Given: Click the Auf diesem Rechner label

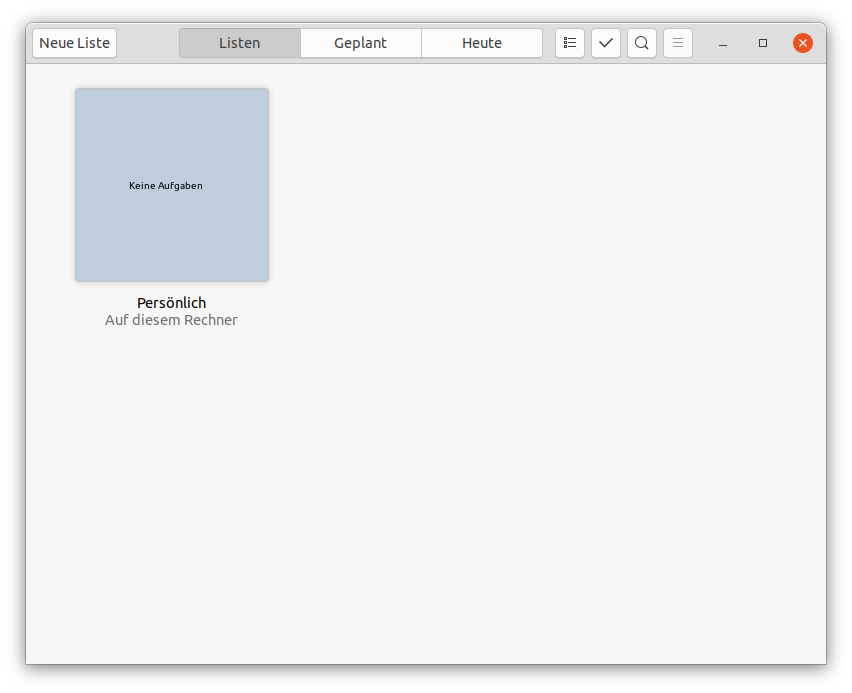Looking at the screenshot, I should coord(171,320).
